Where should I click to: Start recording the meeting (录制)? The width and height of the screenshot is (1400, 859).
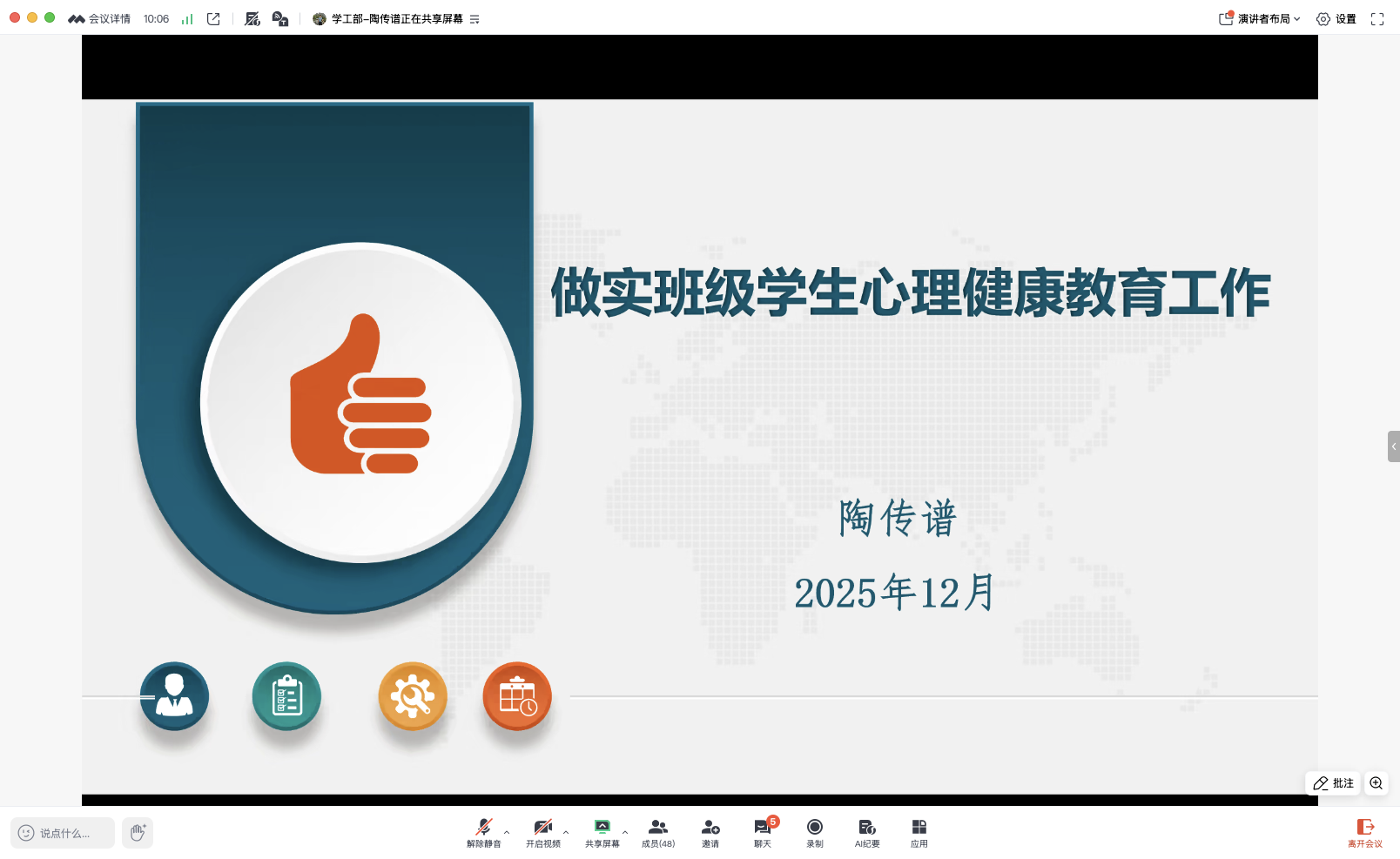(x=815, y=832)
